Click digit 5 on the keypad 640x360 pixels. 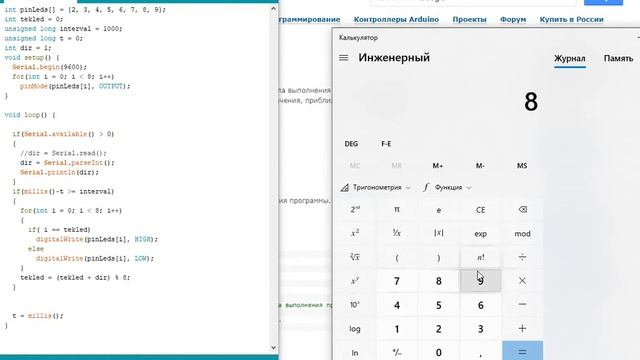439,304
